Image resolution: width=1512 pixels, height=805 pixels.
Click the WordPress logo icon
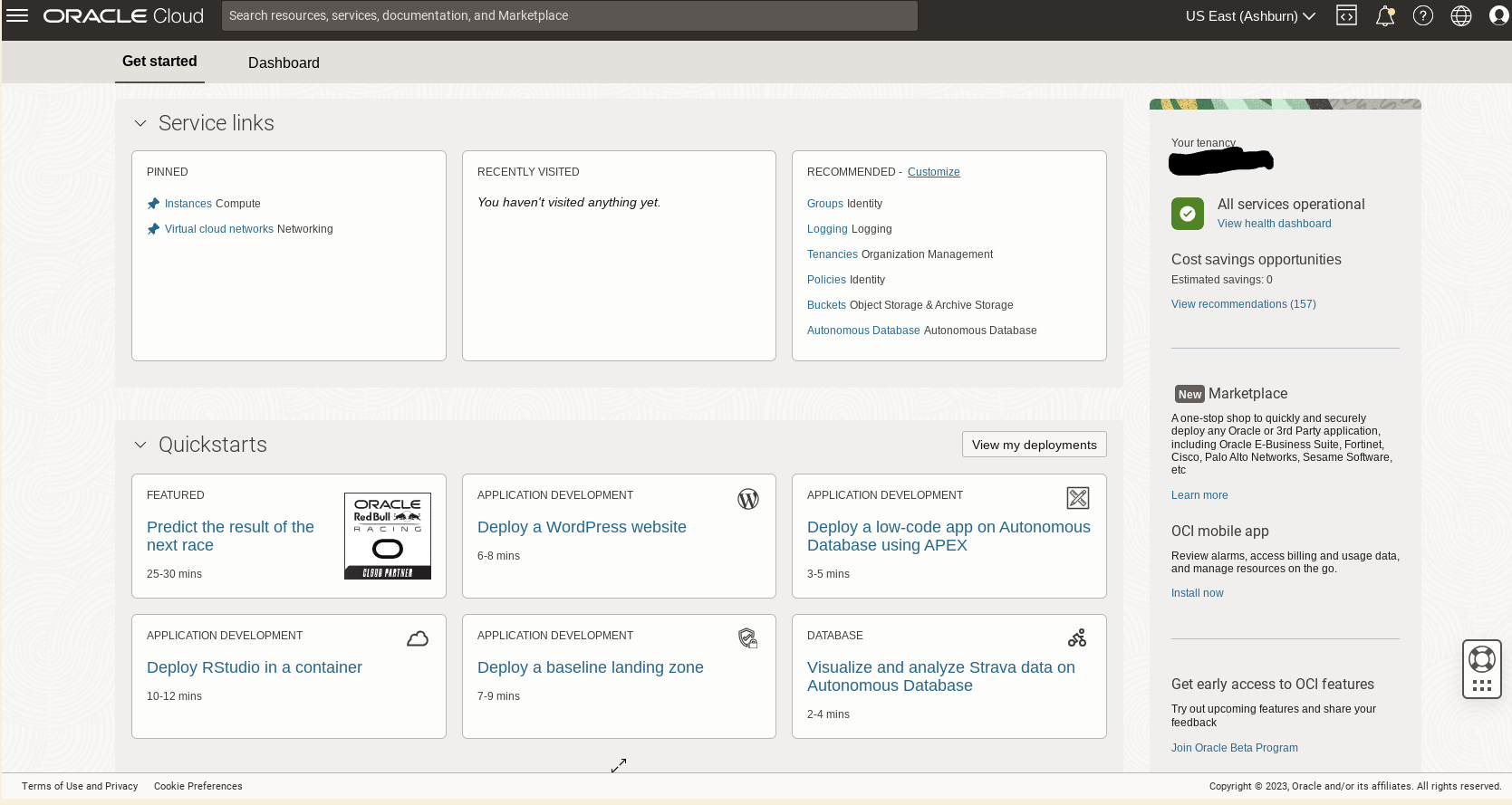pyautogui.click(x=748, y=499)
